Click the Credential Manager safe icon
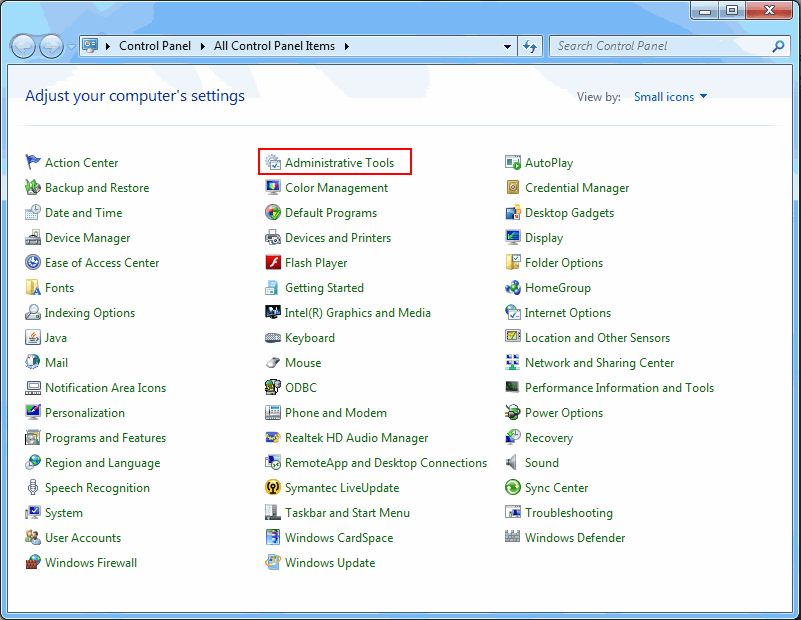The height and width of the screenshot is (620, 801). tap(513, 187)
